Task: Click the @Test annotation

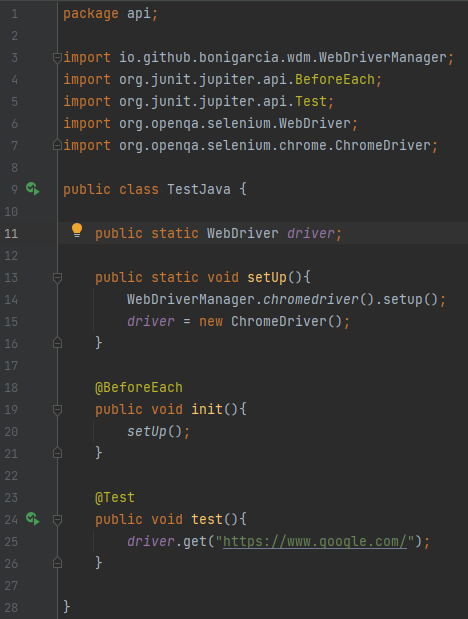Action: pos(115,497)
